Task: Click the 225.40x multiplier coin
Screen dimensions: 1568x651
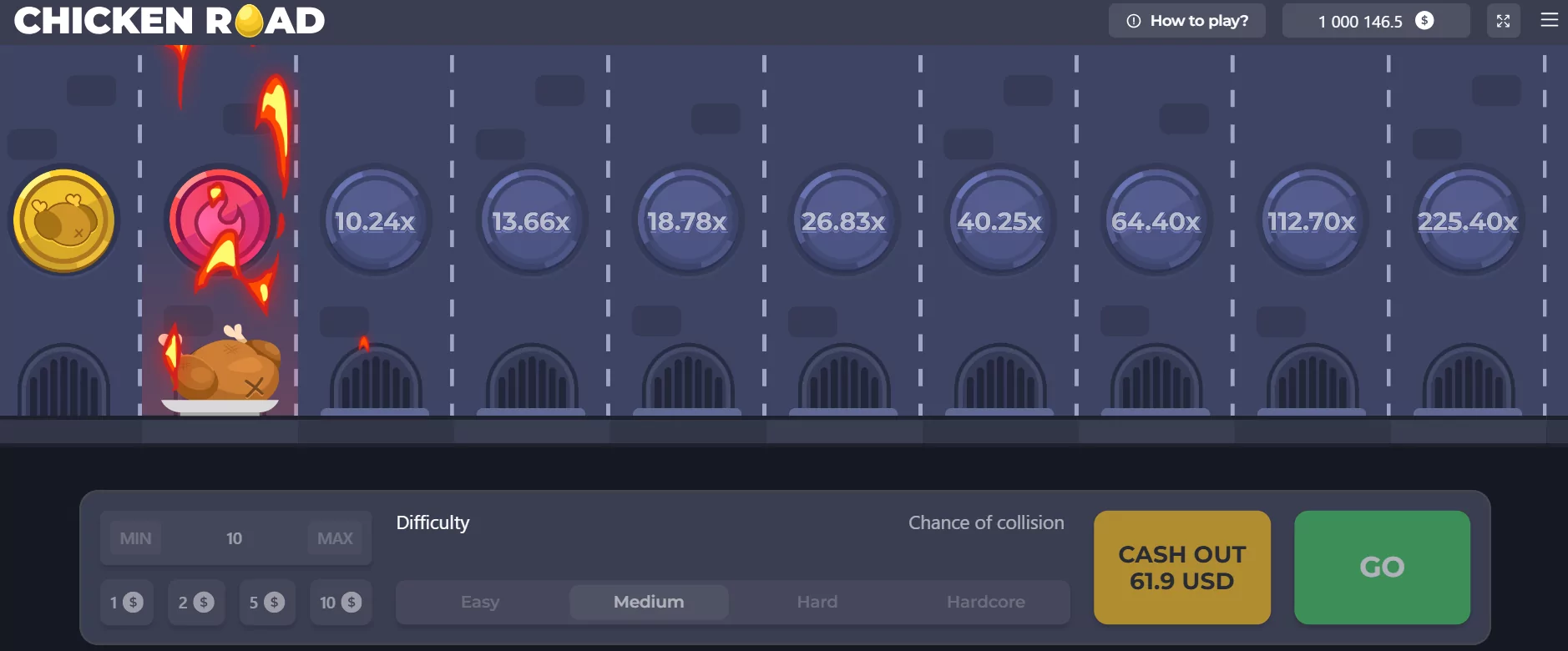Action: (1467, 221)
